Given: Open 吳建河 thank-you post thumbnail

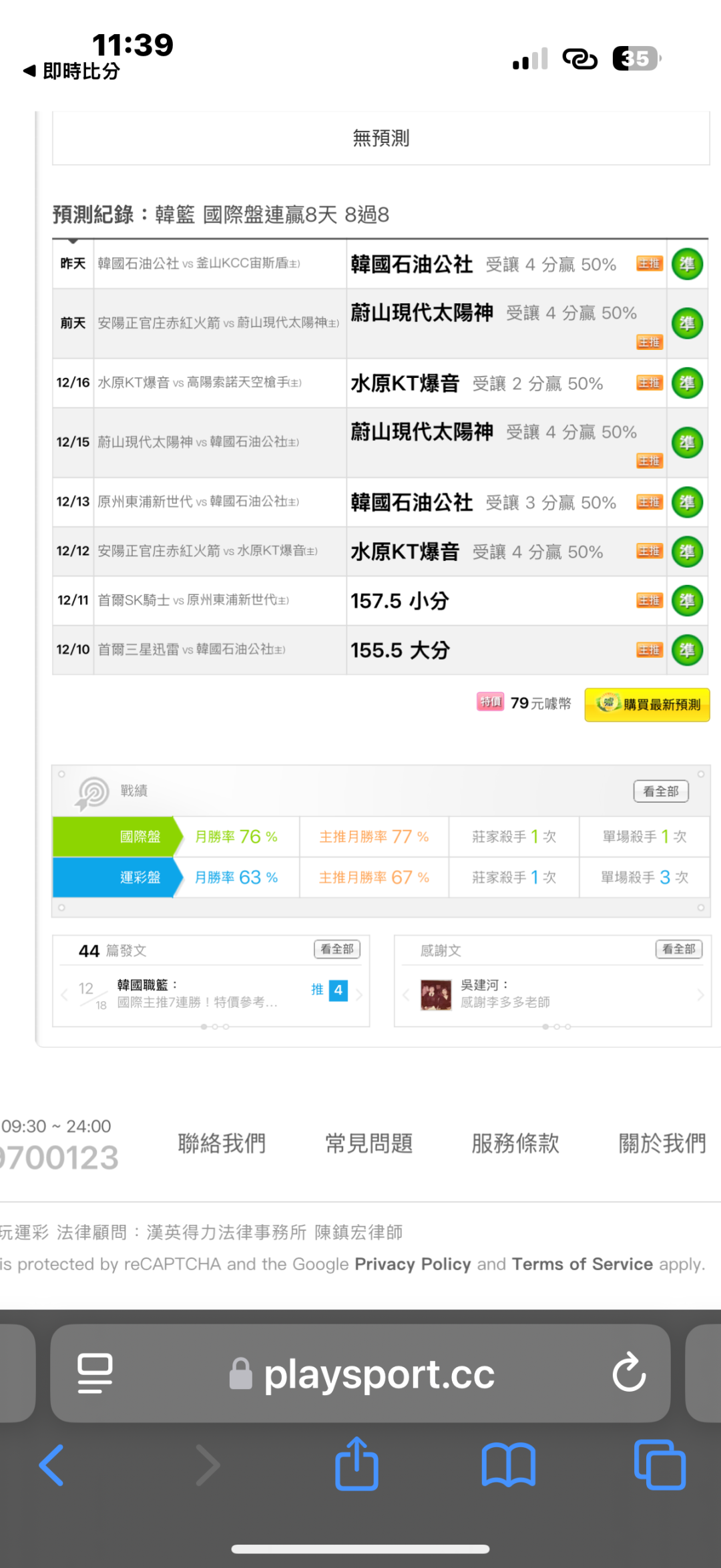Looking at the screenshot, I should click(x=436, y=995).
